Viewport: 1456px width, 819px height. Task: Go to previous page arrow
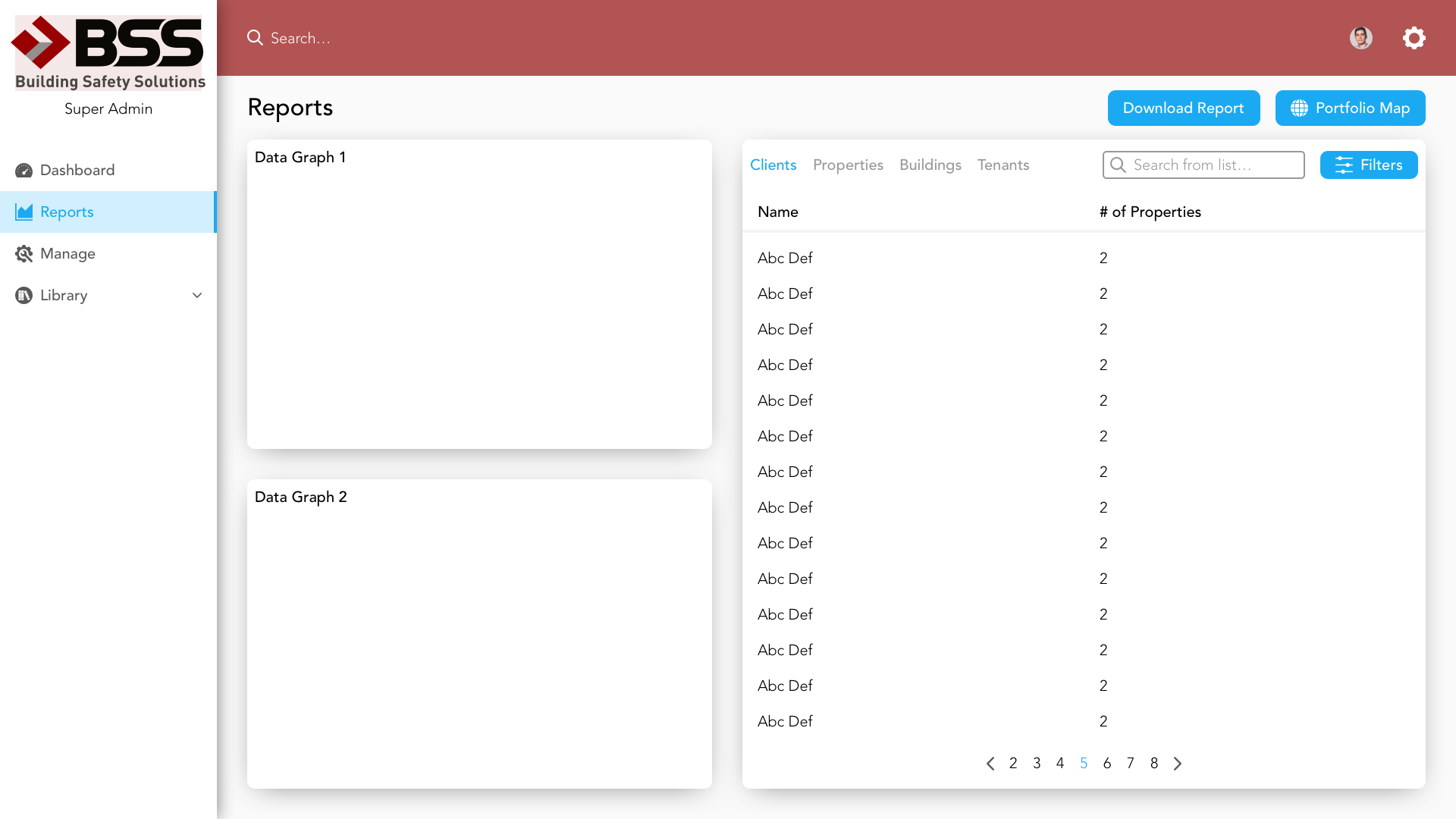[x=990, y=764]
